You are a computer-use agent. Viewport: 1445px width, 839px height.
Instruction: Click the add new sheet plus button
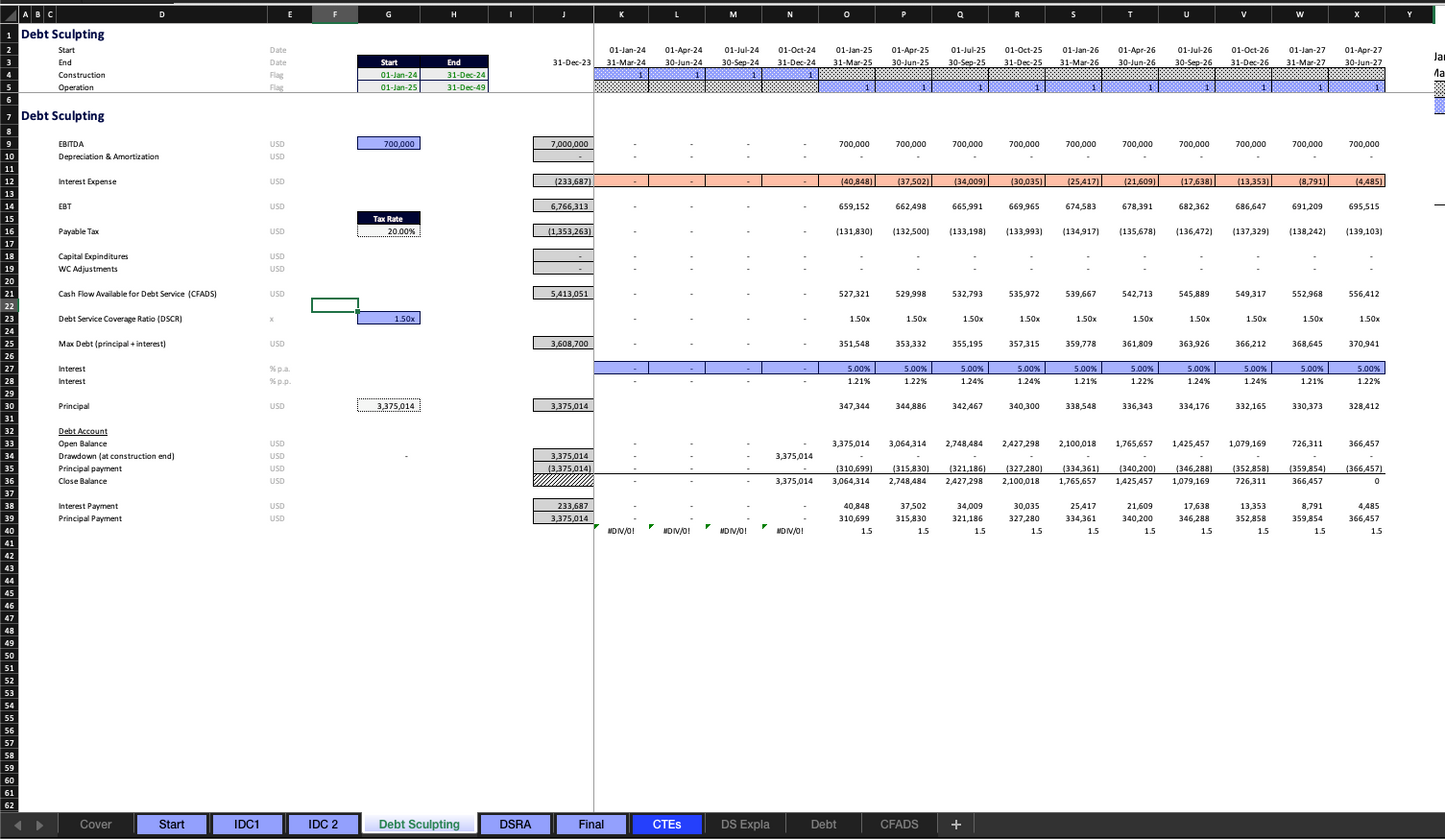click(956, 825)
